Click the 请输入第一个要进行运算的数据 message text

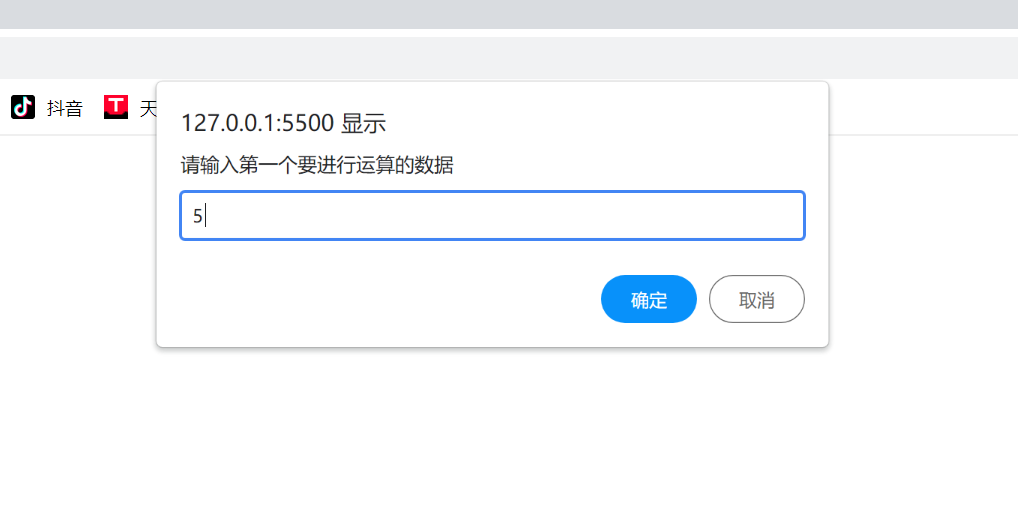(x=317, y=165)
